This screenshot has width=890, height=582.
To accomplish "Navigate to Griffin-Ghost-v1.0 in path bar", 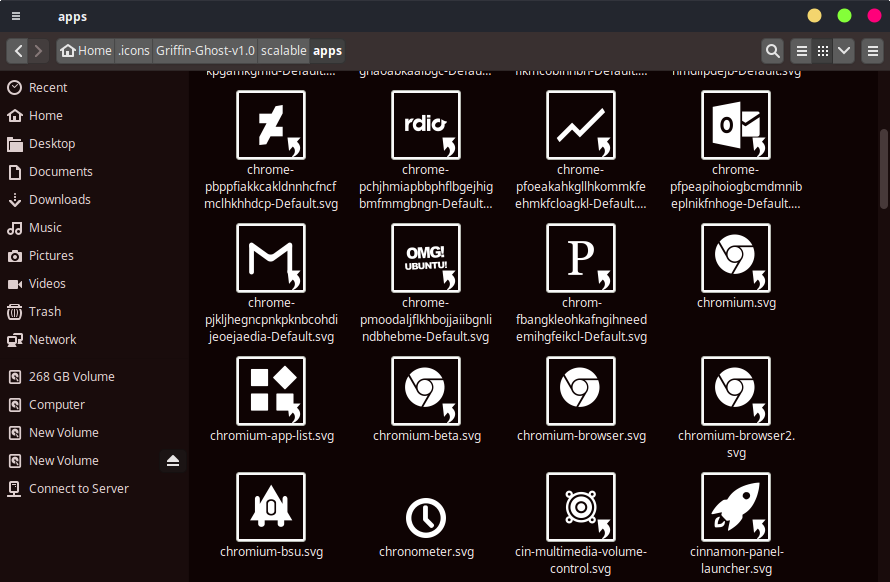I will 205,51.
